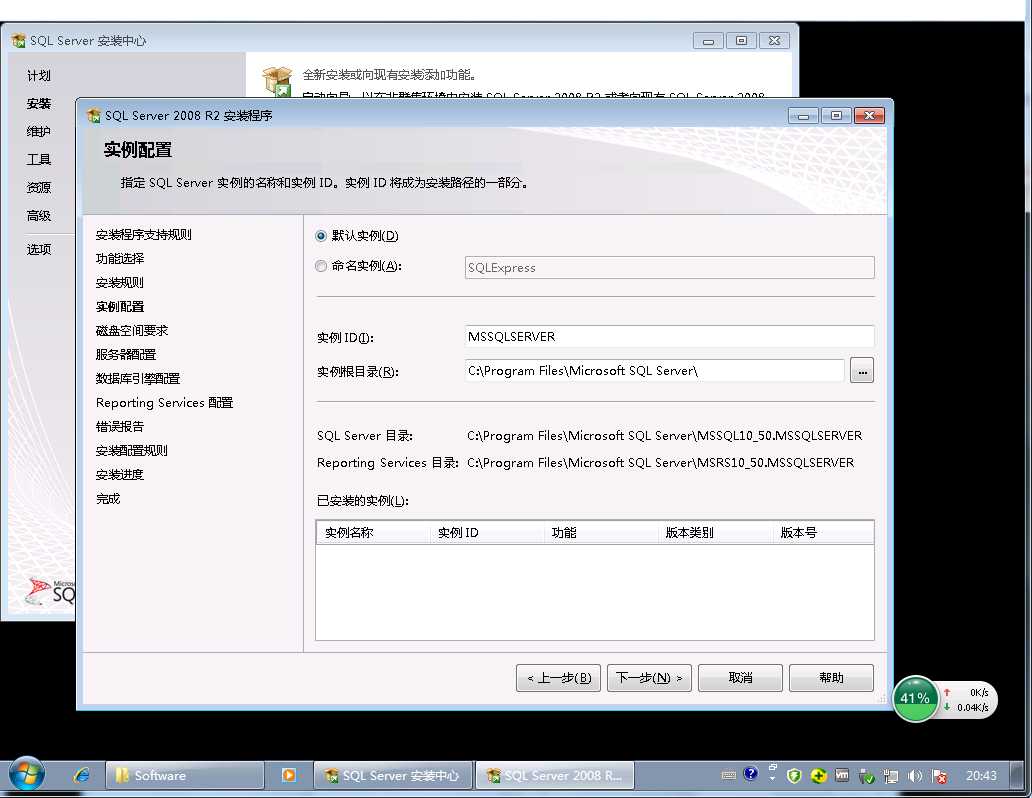Switch to SQL Server 2008 R... taskbar button
This screenshot has width=1032, height=798.
pyautogui.click(x=555, y=776)
